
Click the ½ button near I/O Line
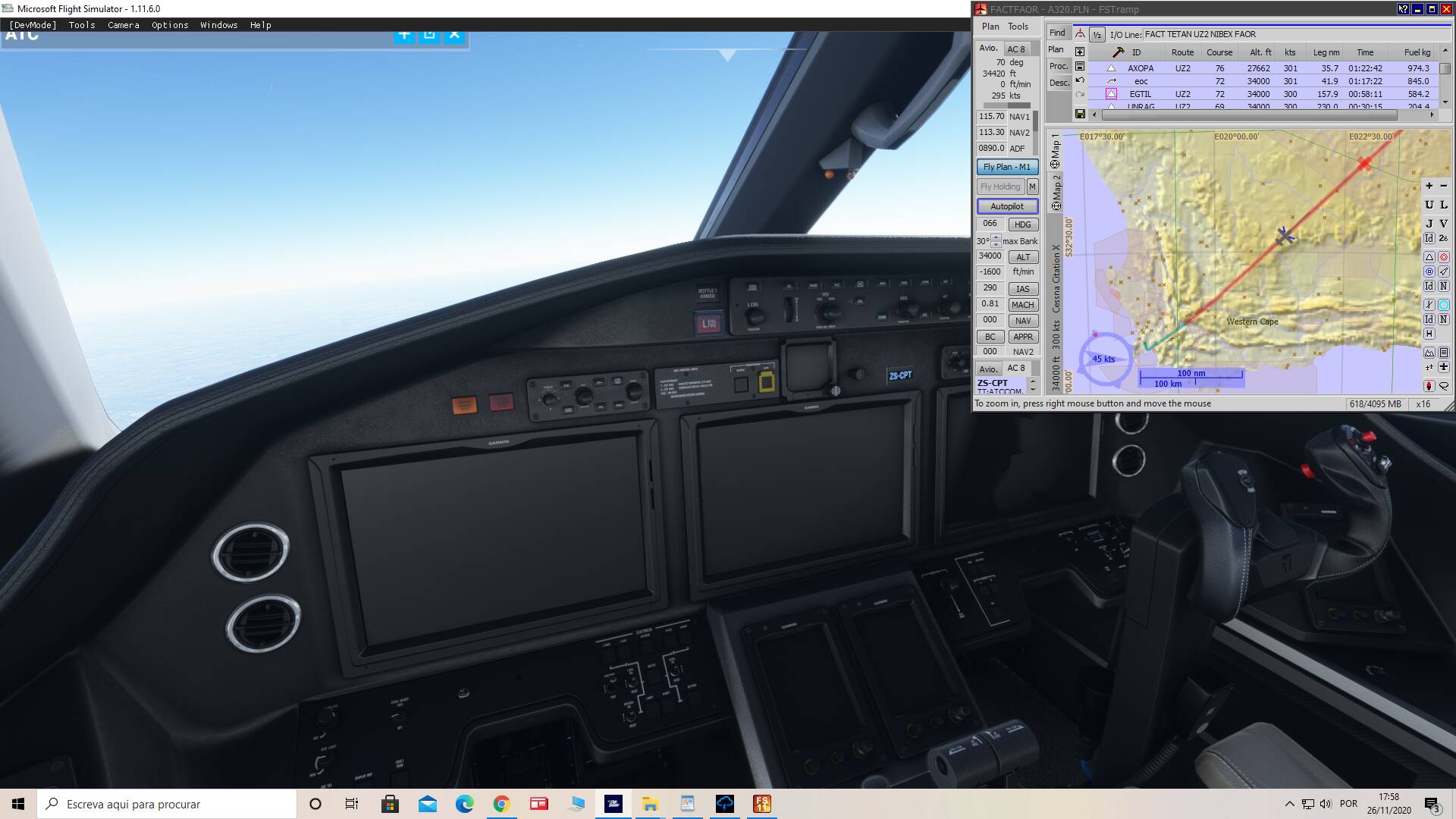click(1097, 35)
